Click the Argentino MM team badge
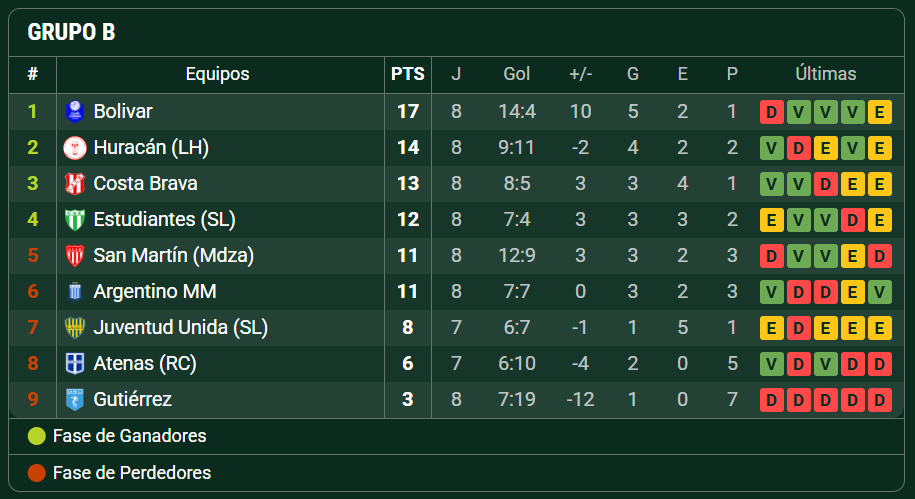This screenshot has width=915, height=499. [75, 292]
